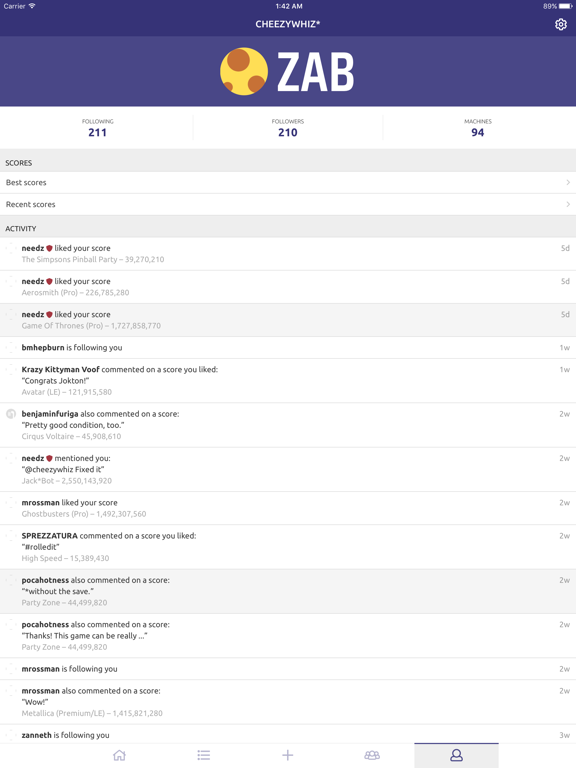Screen dimensions: 576x768
Task: Expand chevron on Recent scores row
Action: [x=568, y=204]
